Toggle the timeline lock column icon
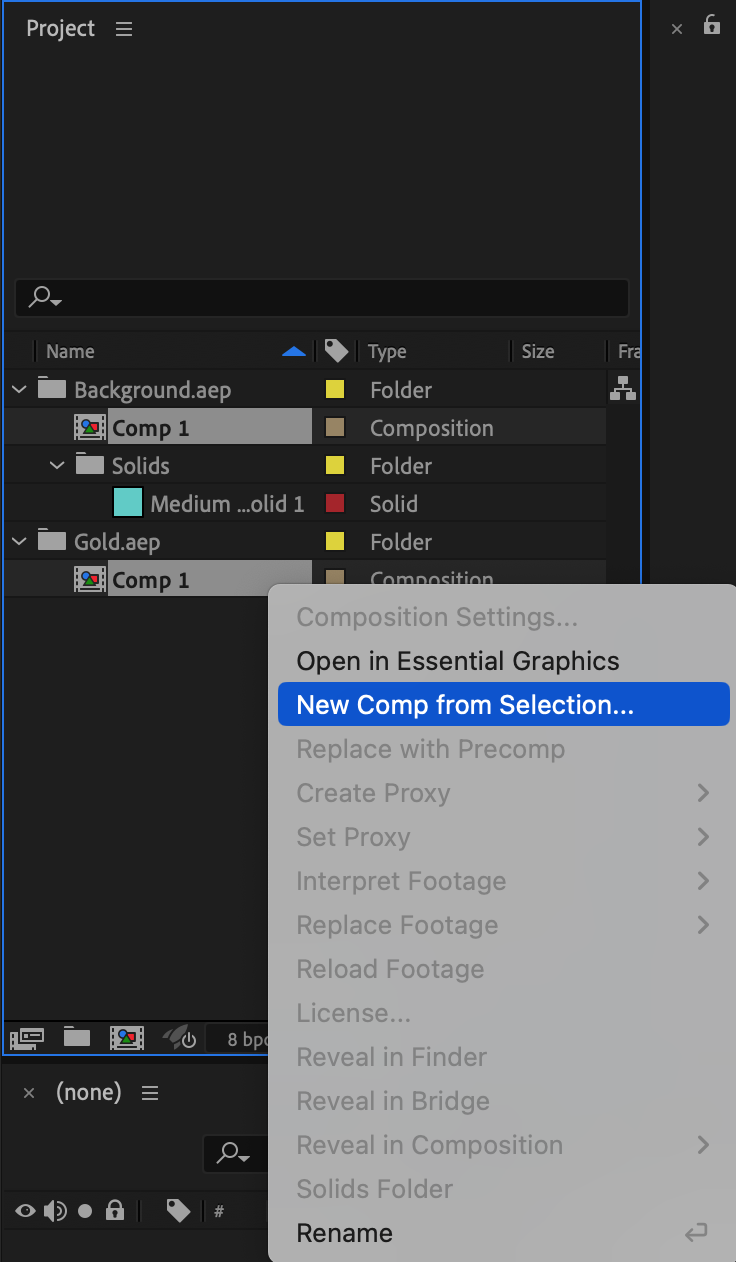This screenshot has height=1262, width=736. click(115, 1211)
